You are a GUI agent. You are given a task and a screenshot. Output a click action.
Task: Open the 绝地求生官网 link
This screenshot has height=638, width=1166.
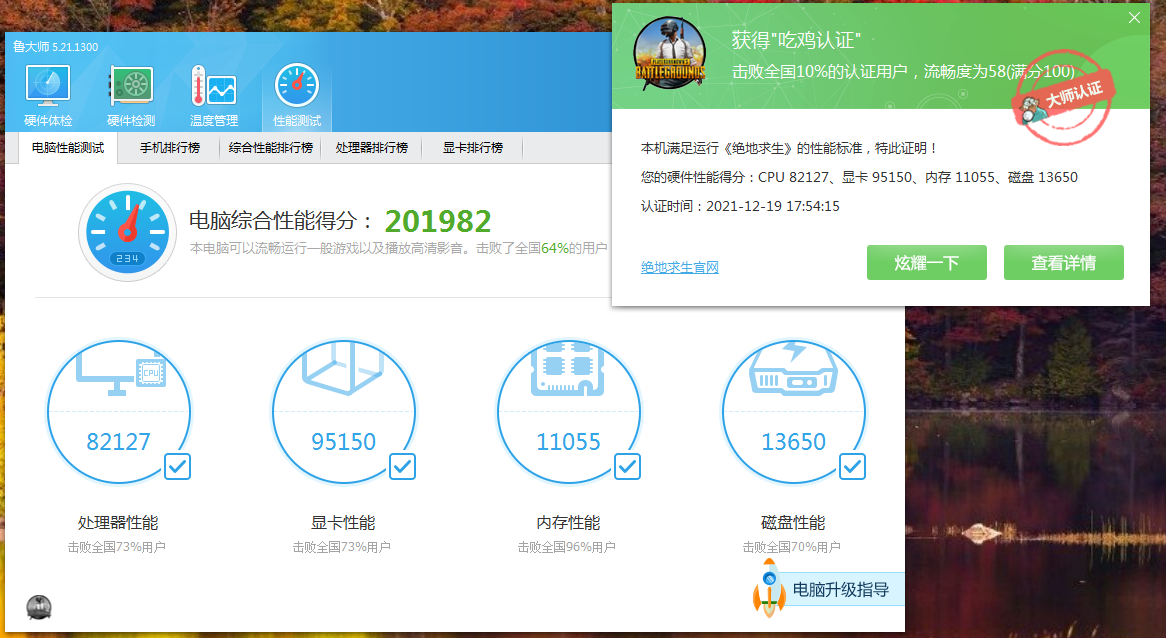[x=680, y=267]
